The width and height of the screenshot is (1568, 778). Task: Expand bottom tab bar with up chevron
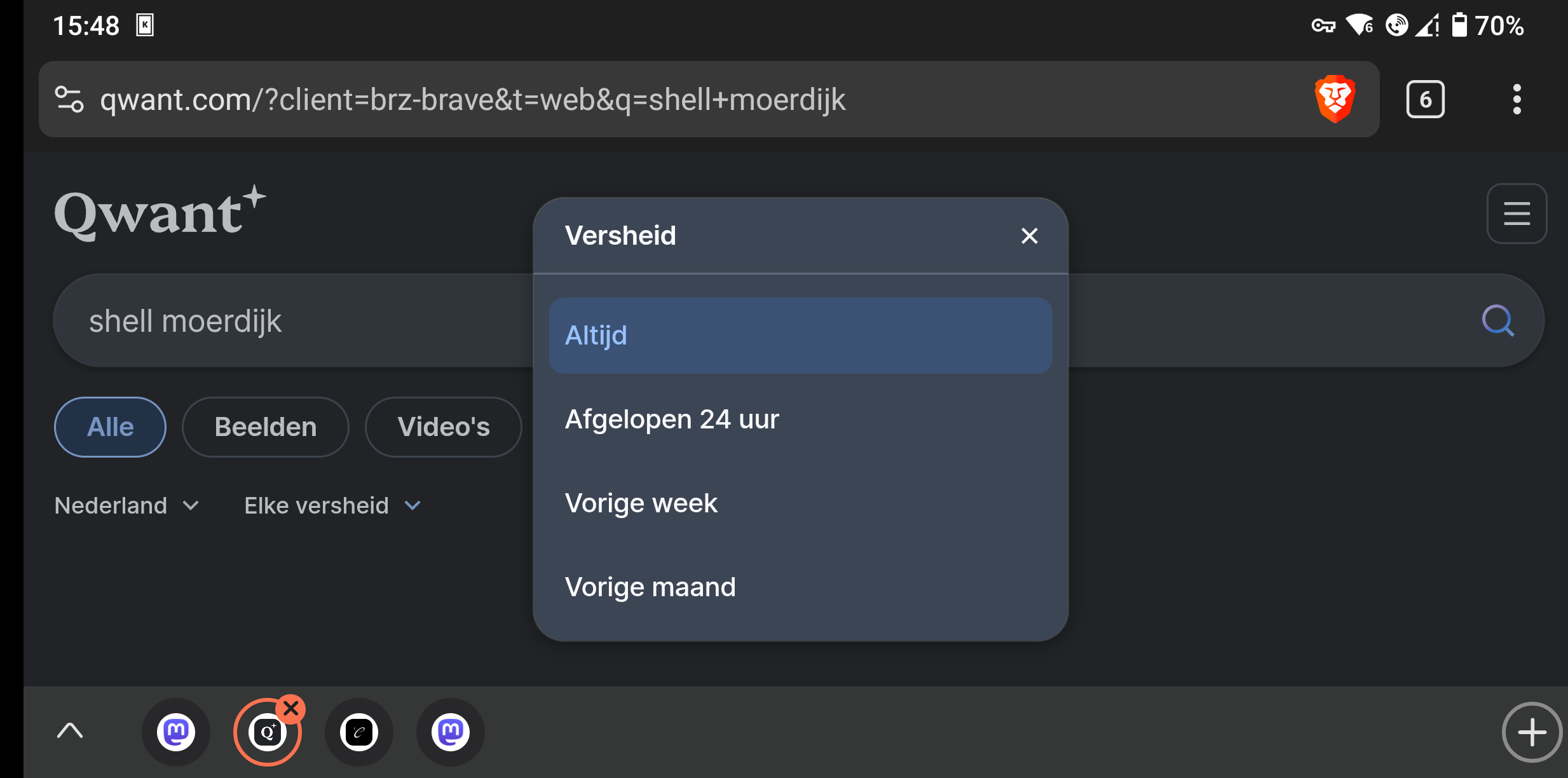[x=70, y=731]
